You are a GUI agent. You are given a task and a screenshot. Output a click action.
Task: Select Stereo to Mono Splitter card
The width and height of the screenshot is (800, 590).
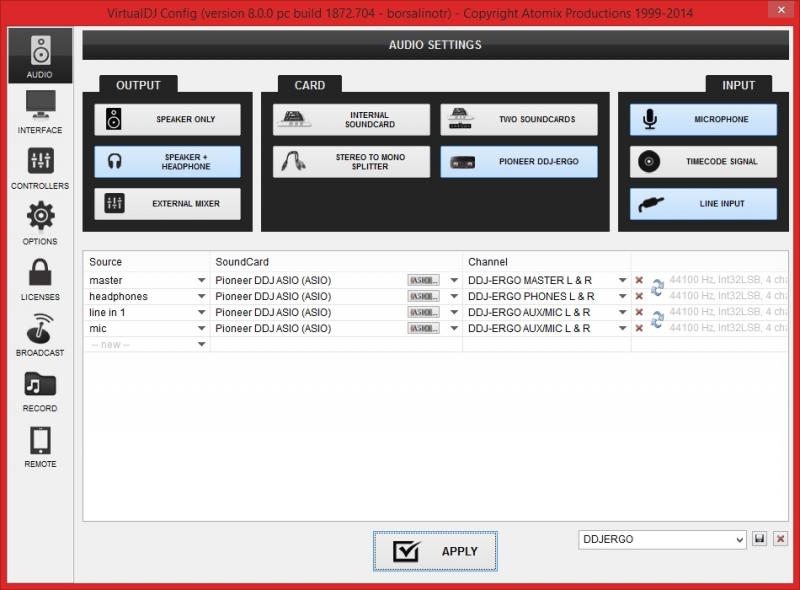tap(352, 162)
